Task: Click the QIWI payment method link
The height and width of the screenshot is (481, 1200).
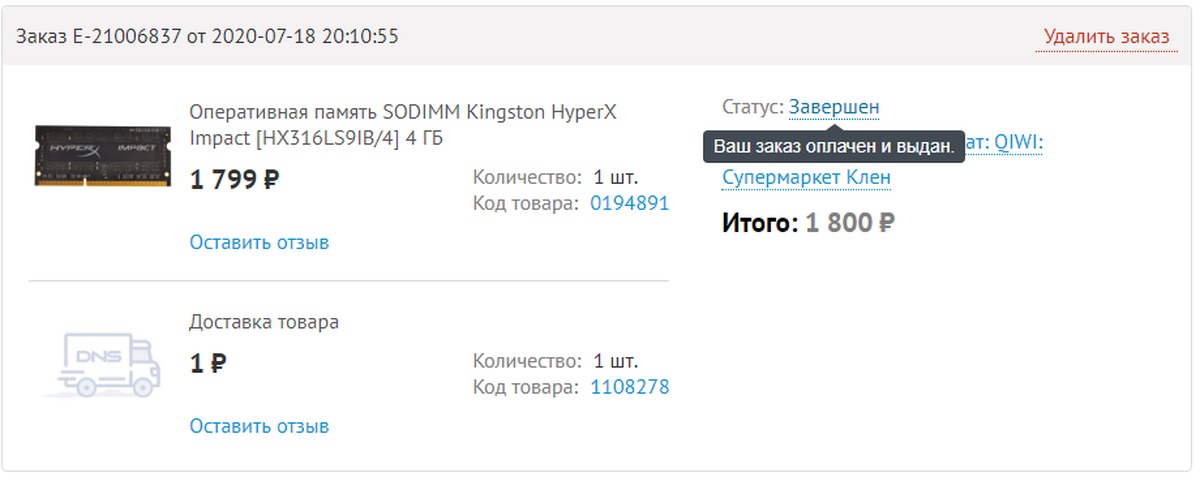Action: [1018, 145]
